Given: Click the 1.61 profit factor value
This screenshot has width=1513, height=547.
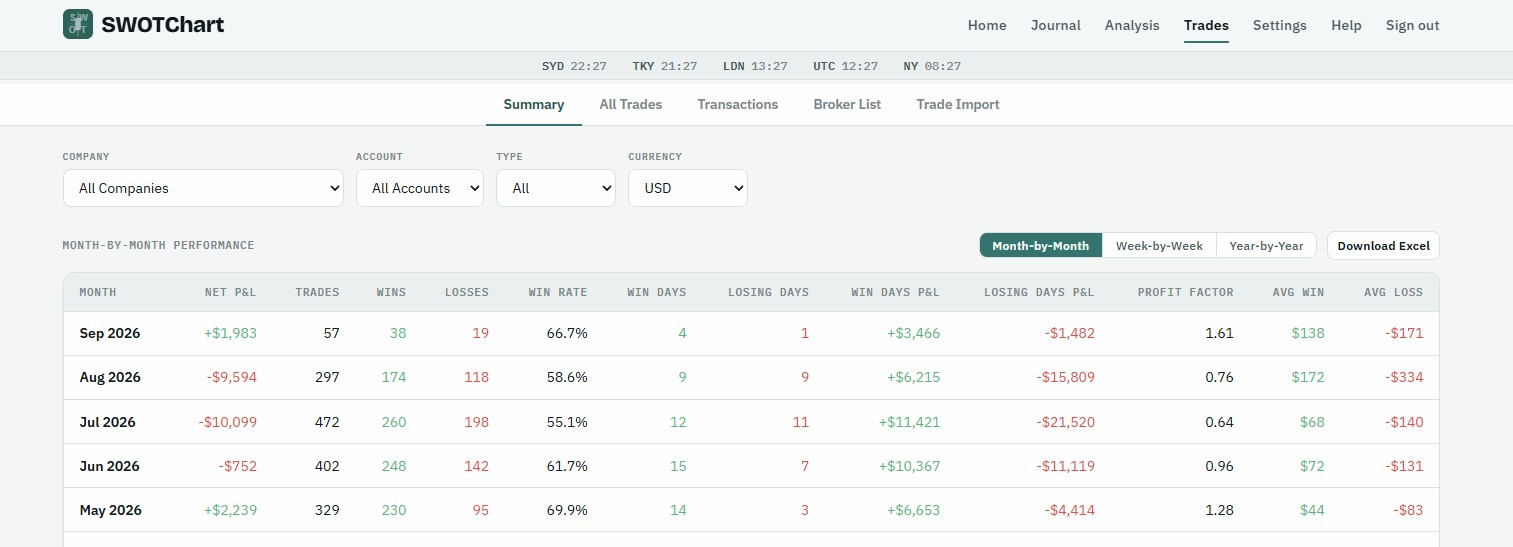Looking at the screenshot, I should point(1220,333).
